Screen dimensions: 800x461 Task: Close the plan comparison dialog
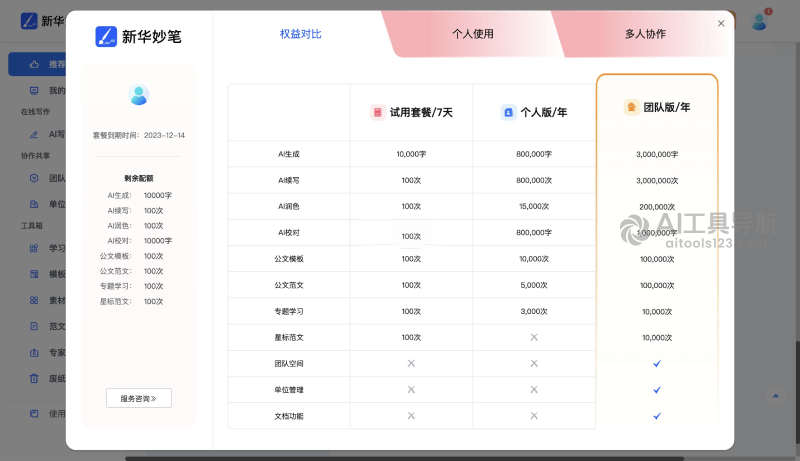(721, 23)
